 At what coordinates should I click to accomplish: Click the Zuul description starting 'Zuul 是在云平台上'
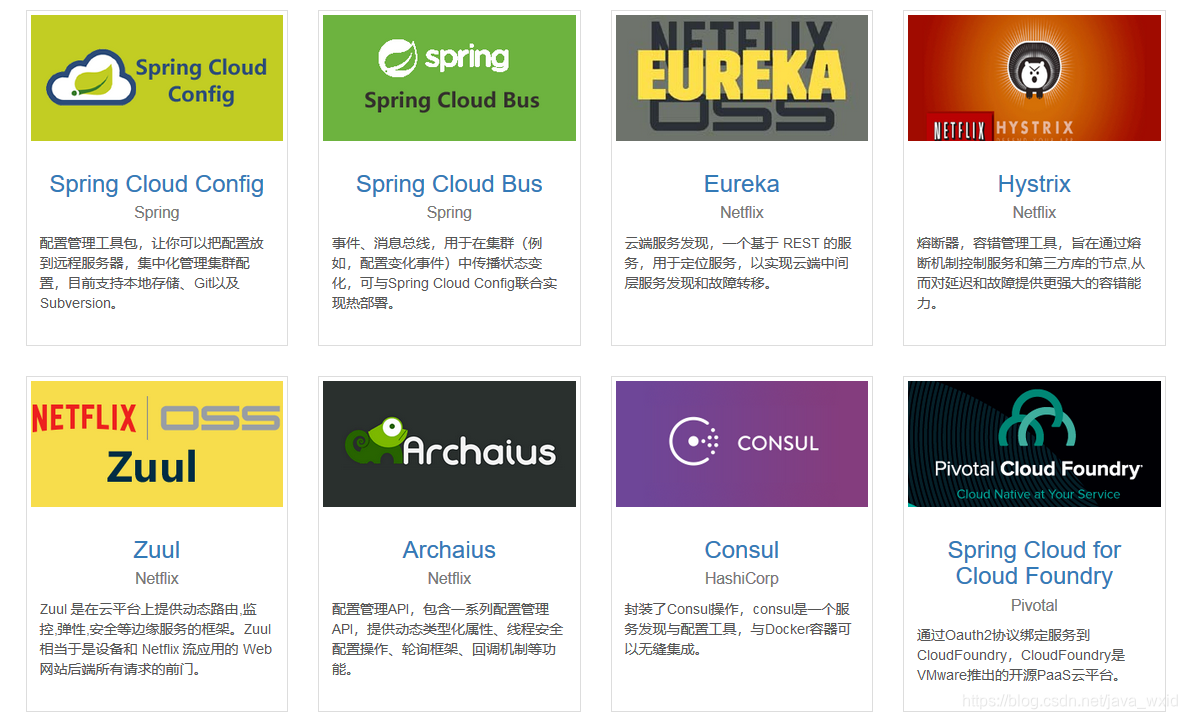click(x=155, y=639)
